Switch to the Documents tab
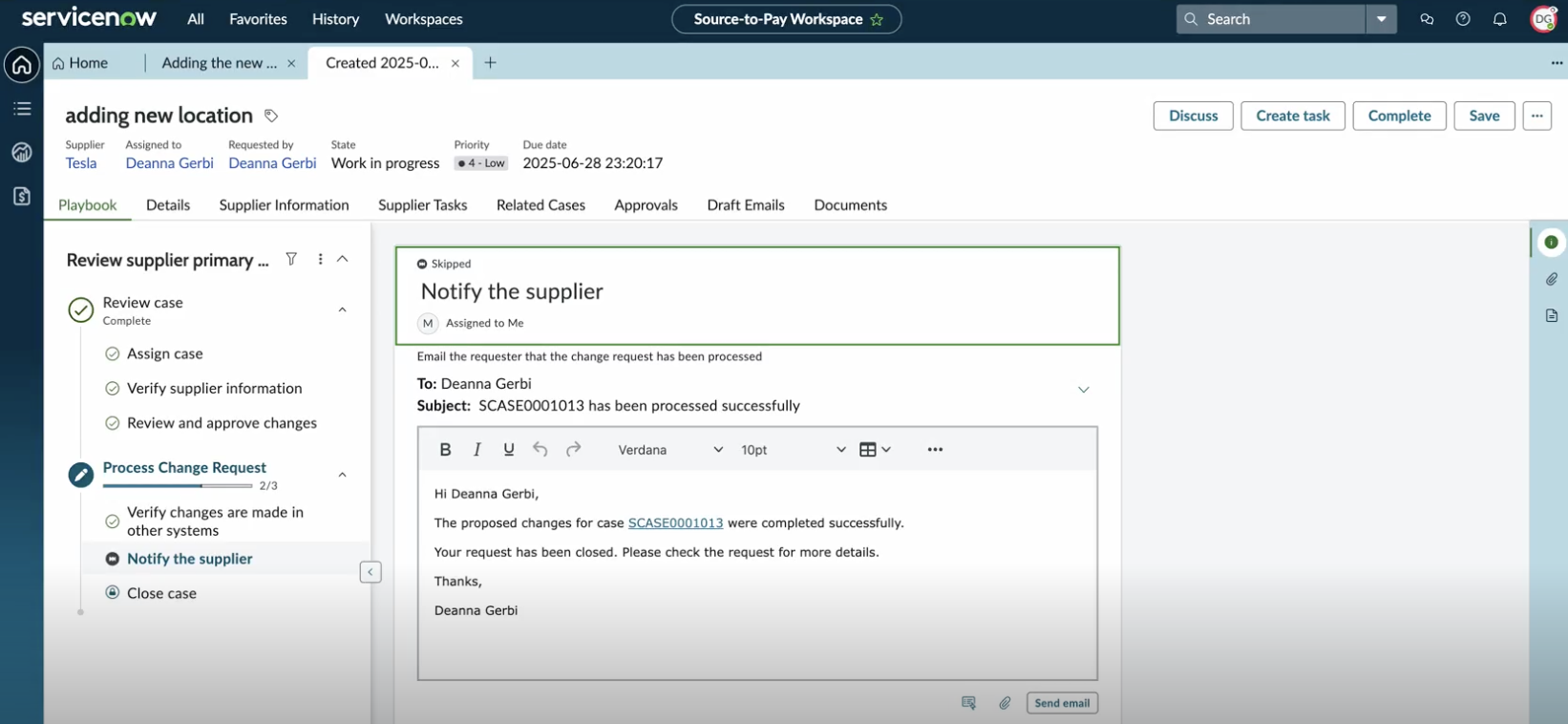This screenshot has height=724, width=1568. coord(850,205)
